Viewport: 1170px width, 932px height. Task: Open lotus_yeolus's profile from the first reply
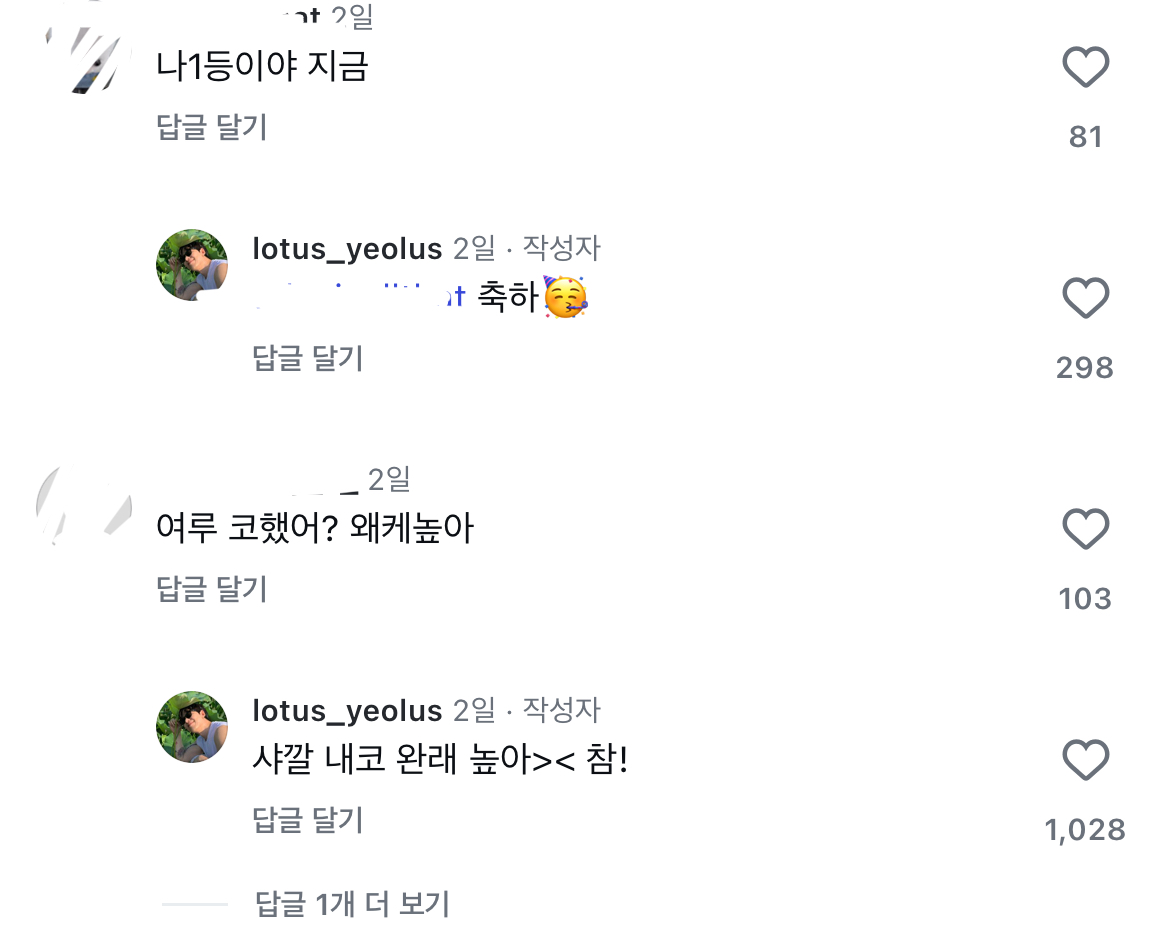pos(345,249)
